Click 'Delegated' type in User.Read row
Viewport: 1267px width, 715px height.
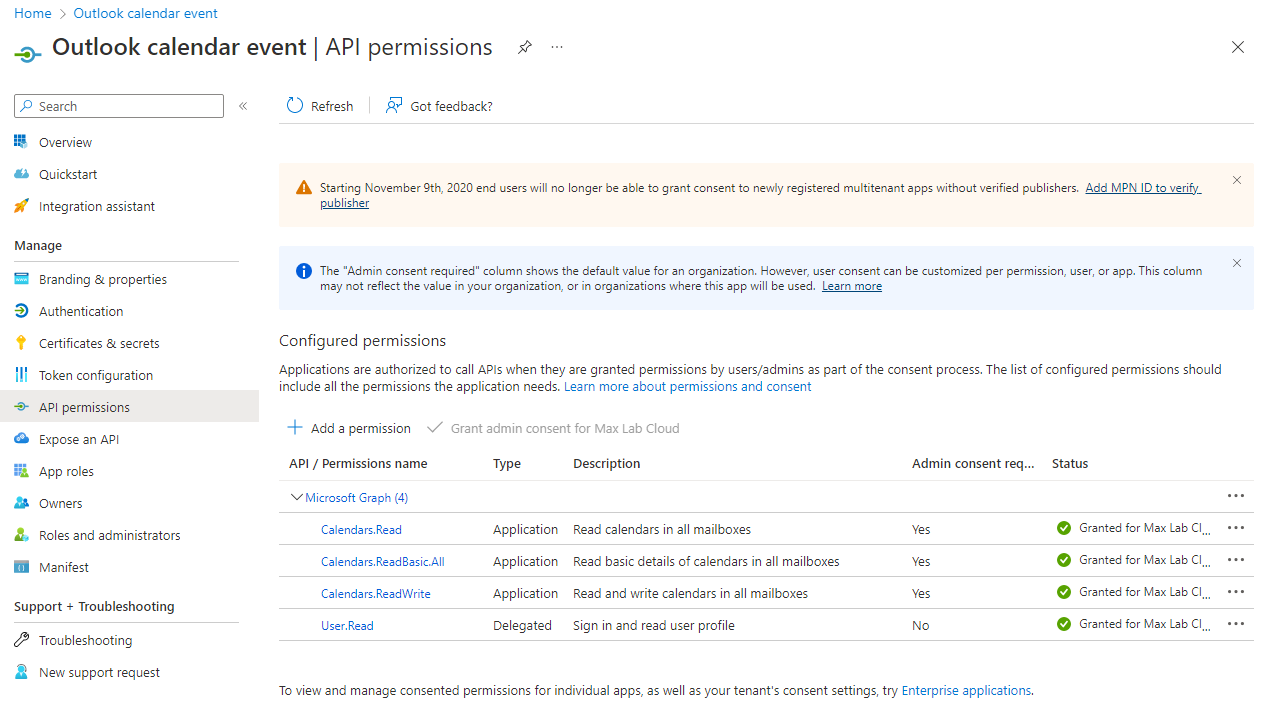(522, 625)
